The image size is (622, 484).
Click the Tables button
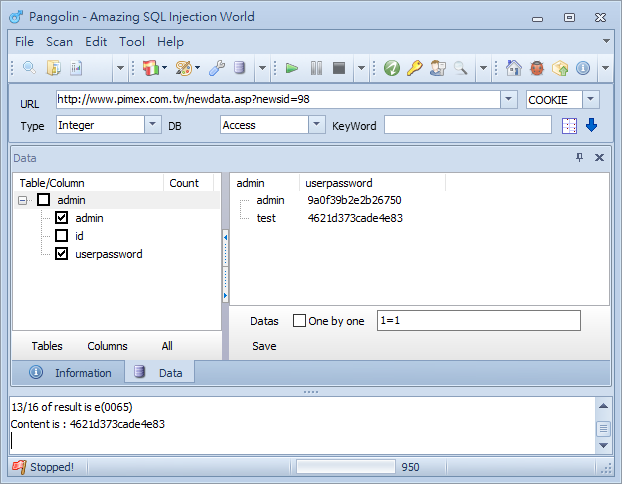tap(47, 346)
